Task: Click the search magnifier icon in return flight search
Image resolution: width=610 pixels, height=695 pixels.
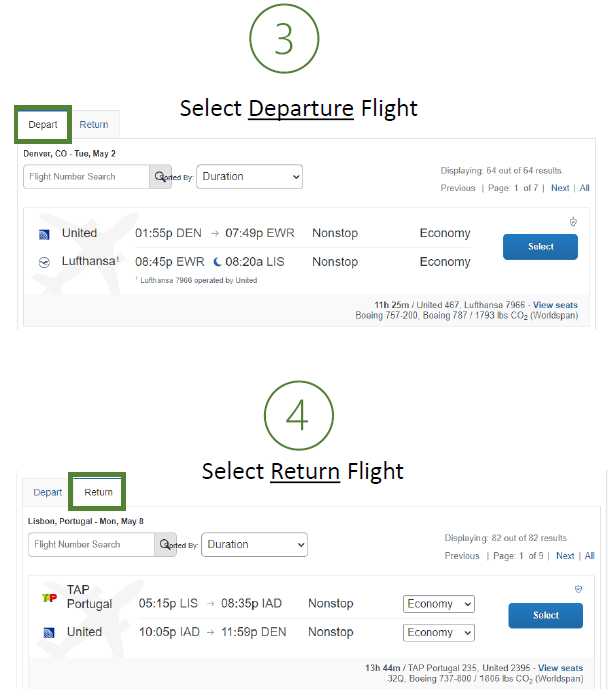Action: click(x=165, y=545)
